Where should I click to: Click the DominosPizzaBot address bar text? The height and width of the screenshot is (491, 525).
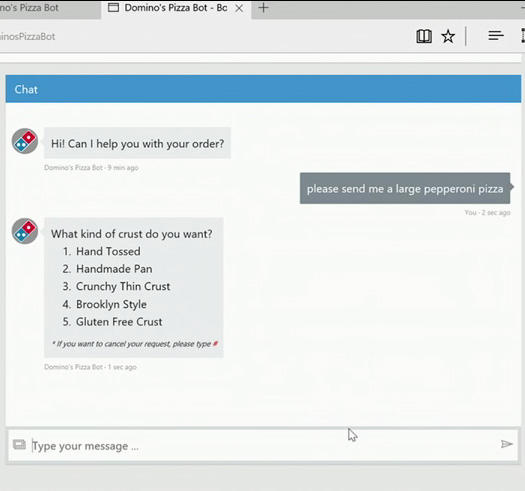(27, 37)
